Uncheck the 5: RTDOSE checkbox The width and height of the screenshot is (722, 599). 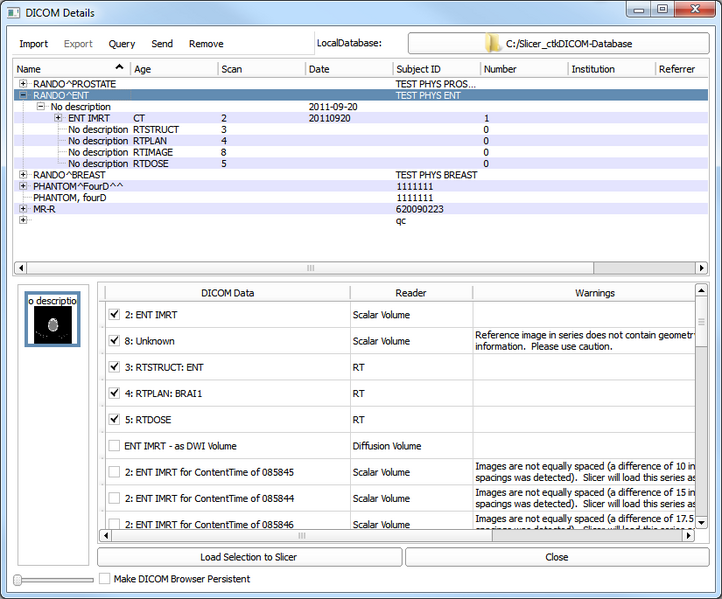tap(114, 420)
